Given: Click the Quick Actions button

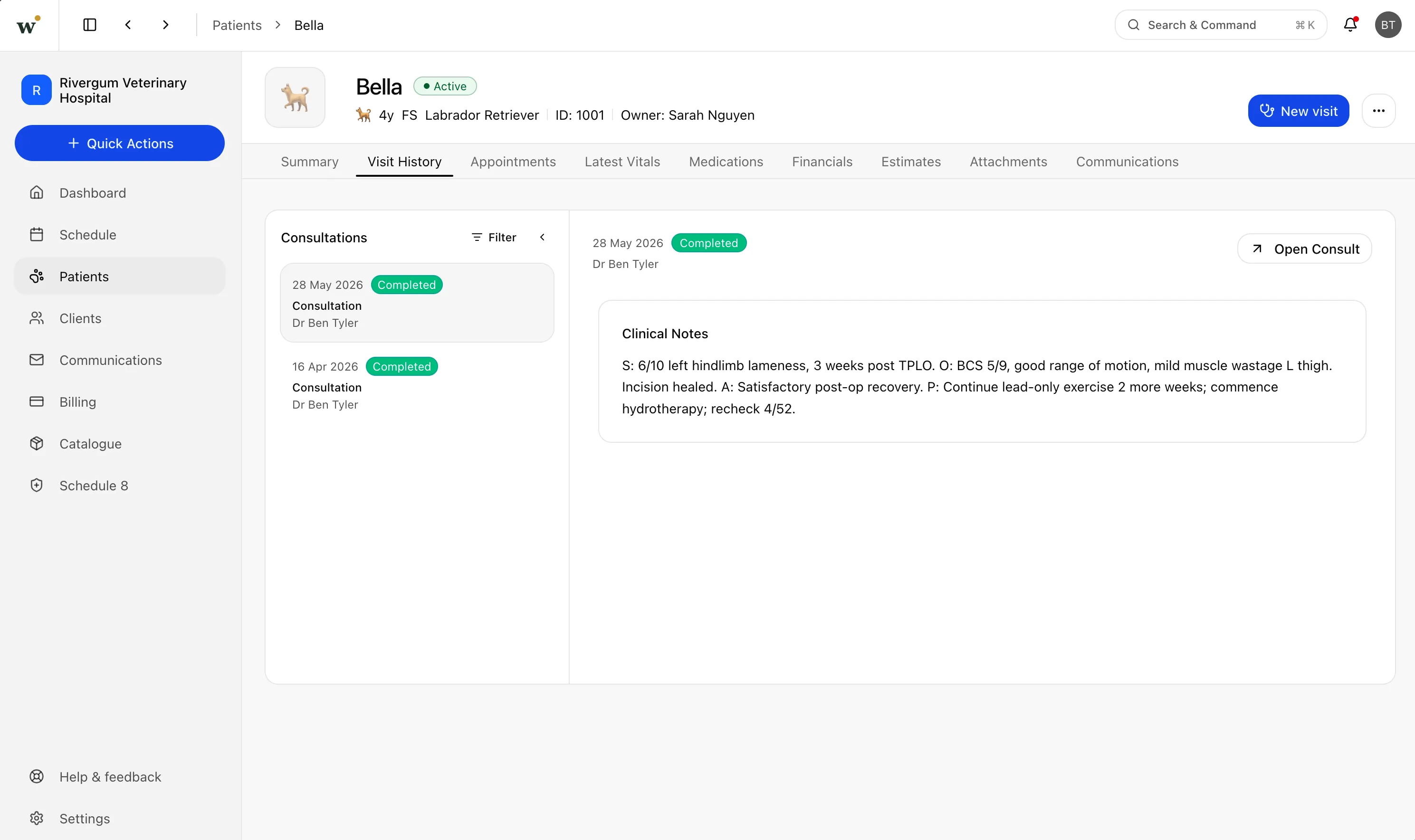Looking at the screenshot, I should click(119, 143).
